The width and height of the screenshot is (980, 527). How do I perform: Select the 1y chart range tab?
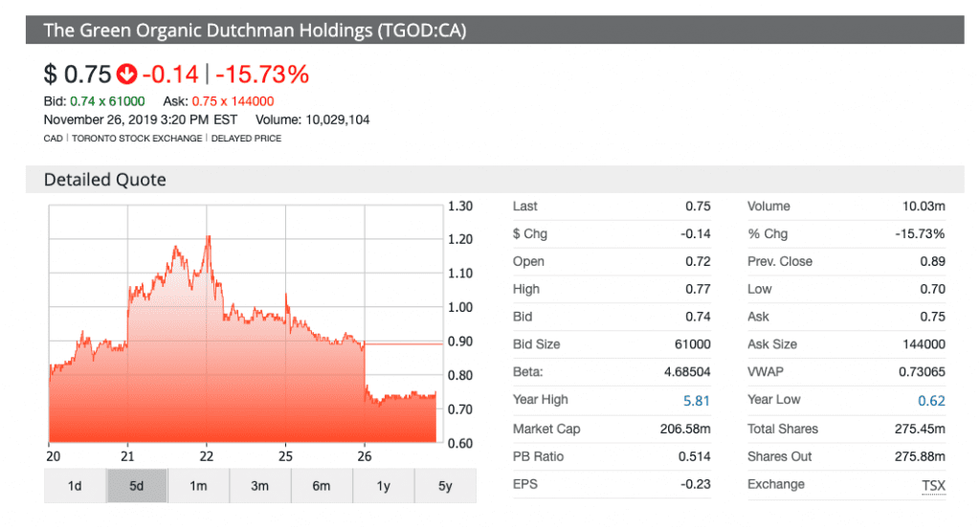[383, 486]
